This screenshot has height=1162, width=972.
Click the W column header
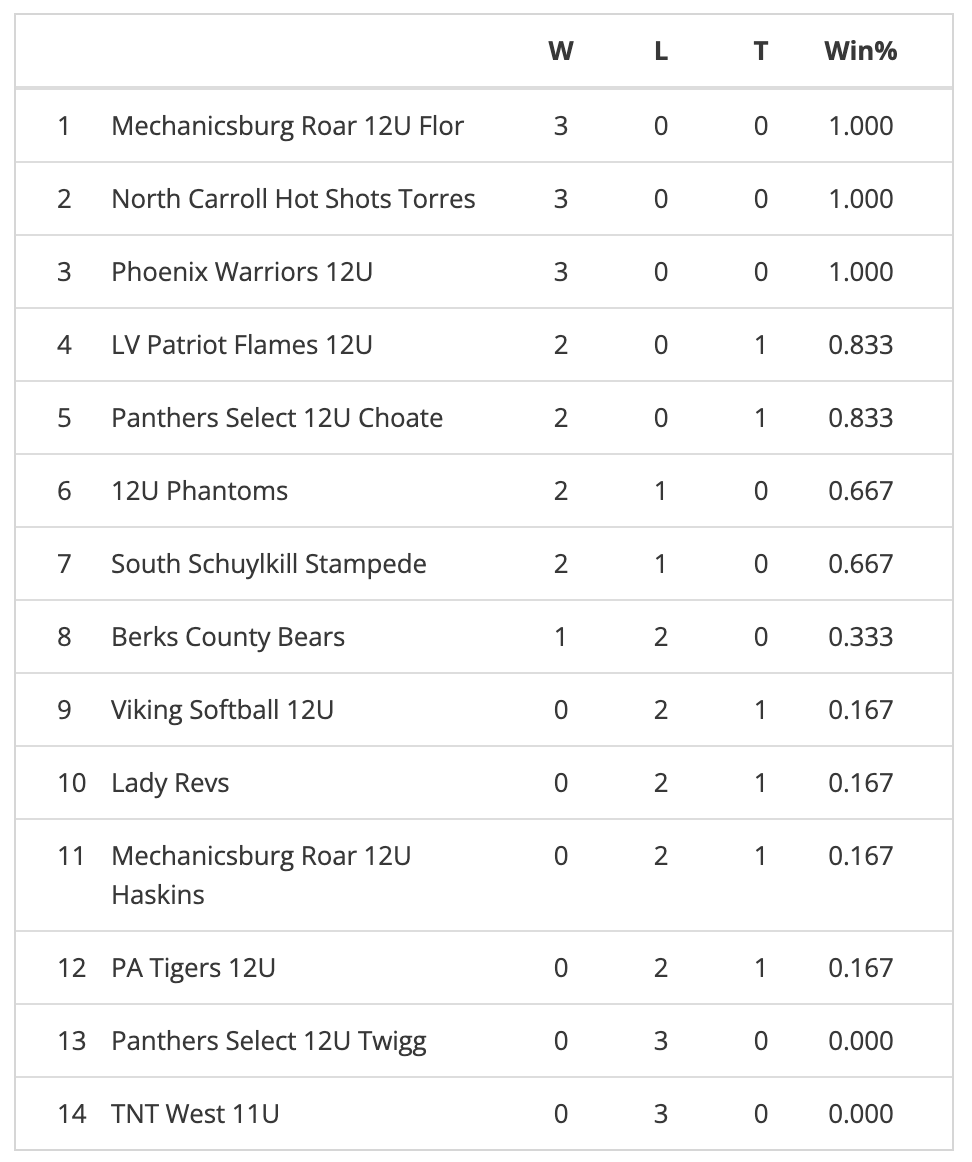pyautogui.click(x=561, y=51)
